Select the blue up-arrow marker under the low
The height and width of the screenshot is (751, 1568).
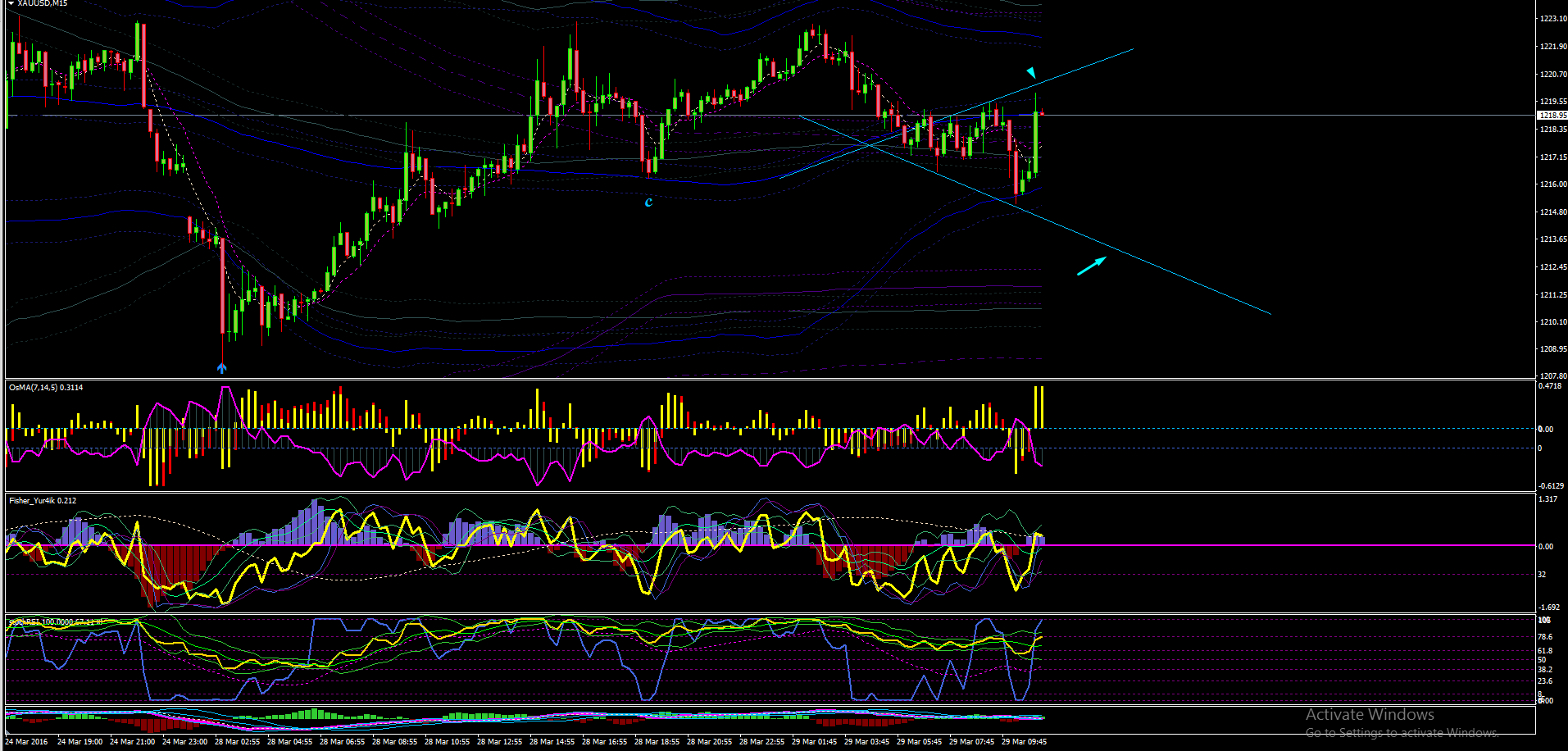click(221, 368)
